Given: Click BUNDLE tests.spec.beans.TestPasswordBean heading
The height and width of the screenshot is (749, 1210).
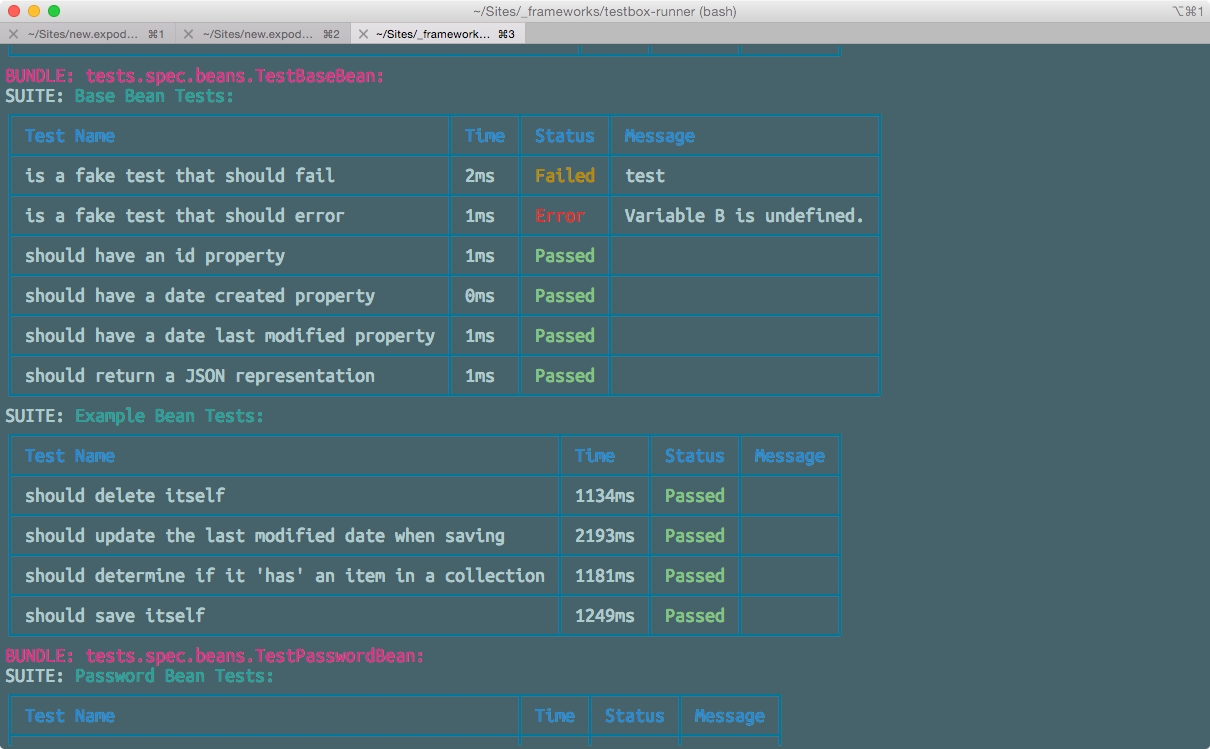Looking at the screenshot, I should point(215,656).
